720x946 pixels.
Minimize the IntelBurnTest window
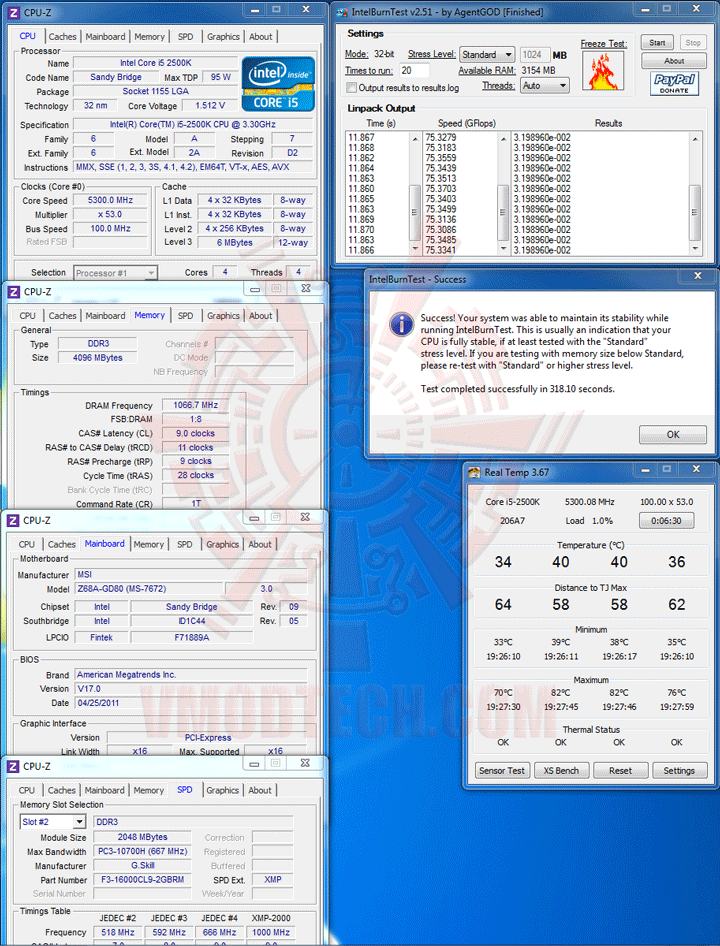pos(646,9)
